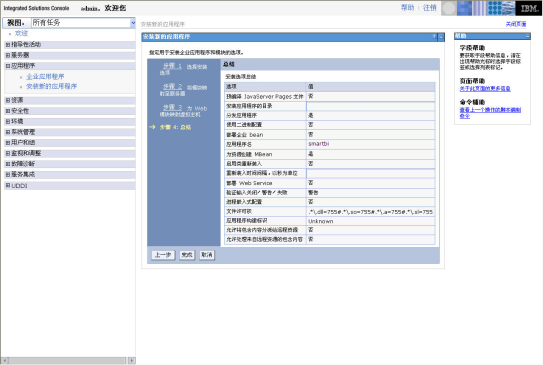Screen dimensions: 543x365
Task: Collapse the 应用程序 navigation section
Action: [8, 66]
